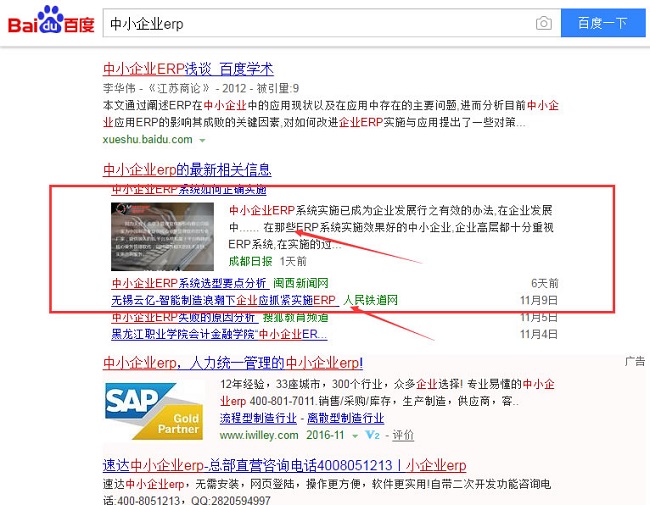The width and height of the screenshot is (650, 505).
Task: Click the 百度一下 search button
Action: coord(603,23)
